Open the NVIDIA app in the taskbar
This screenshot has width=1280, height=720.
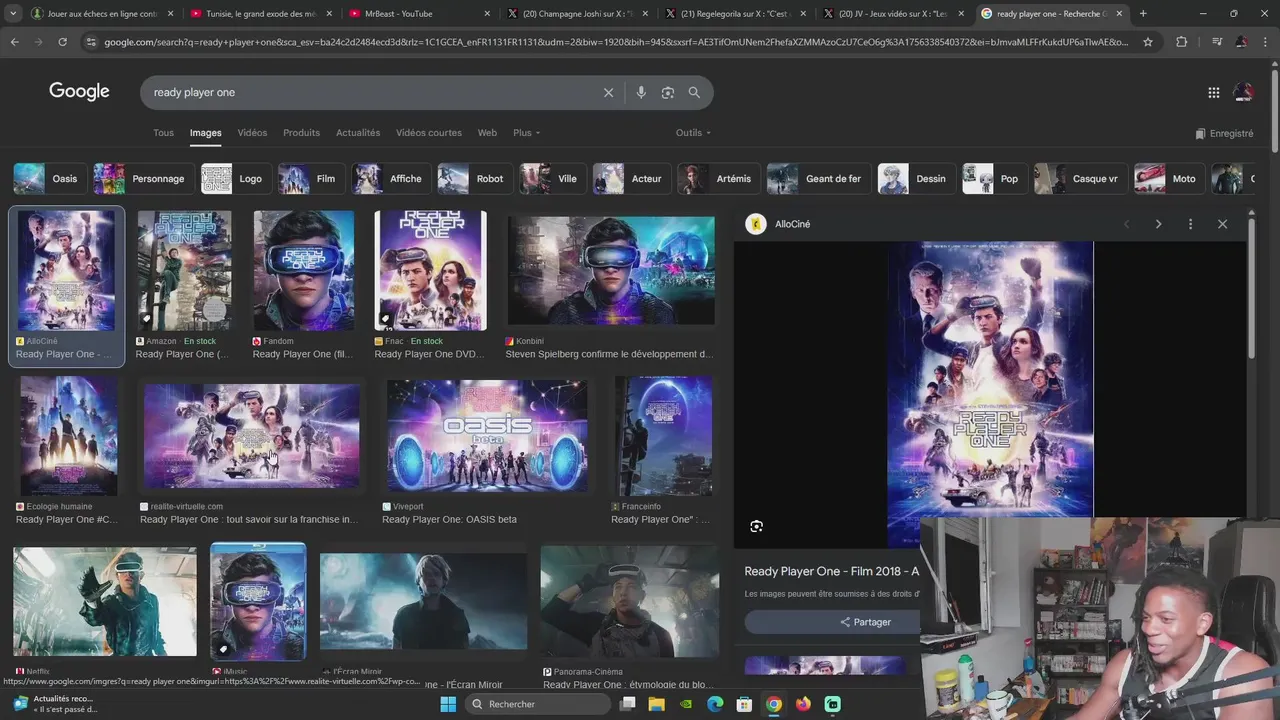point(686,704)
